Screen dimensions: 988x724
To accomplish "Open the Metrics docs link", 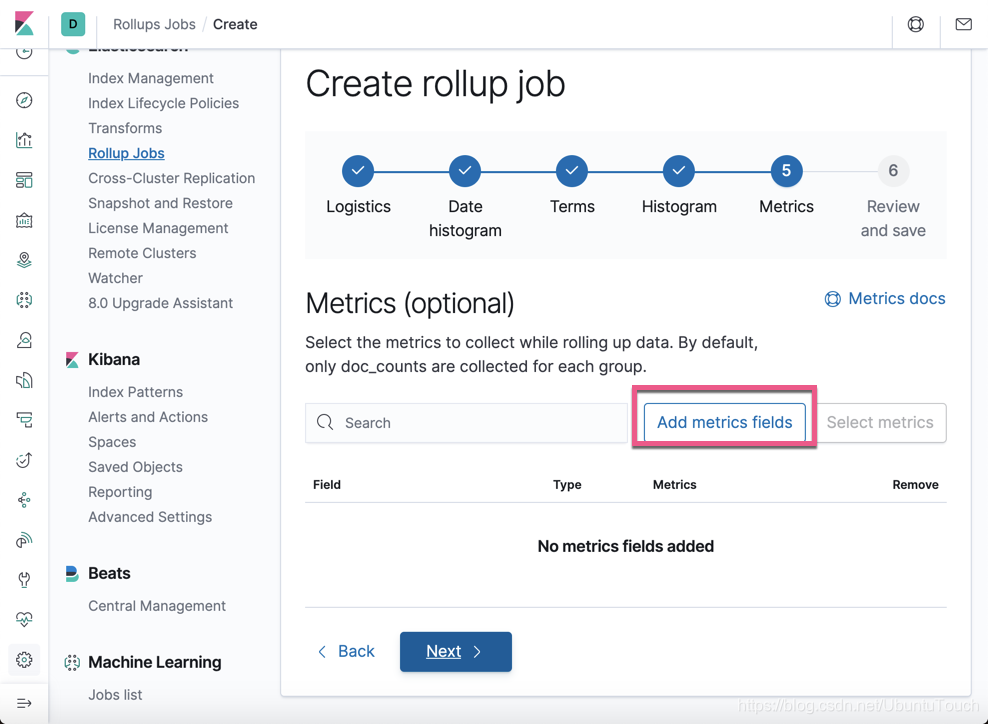I will coord(885,299).
